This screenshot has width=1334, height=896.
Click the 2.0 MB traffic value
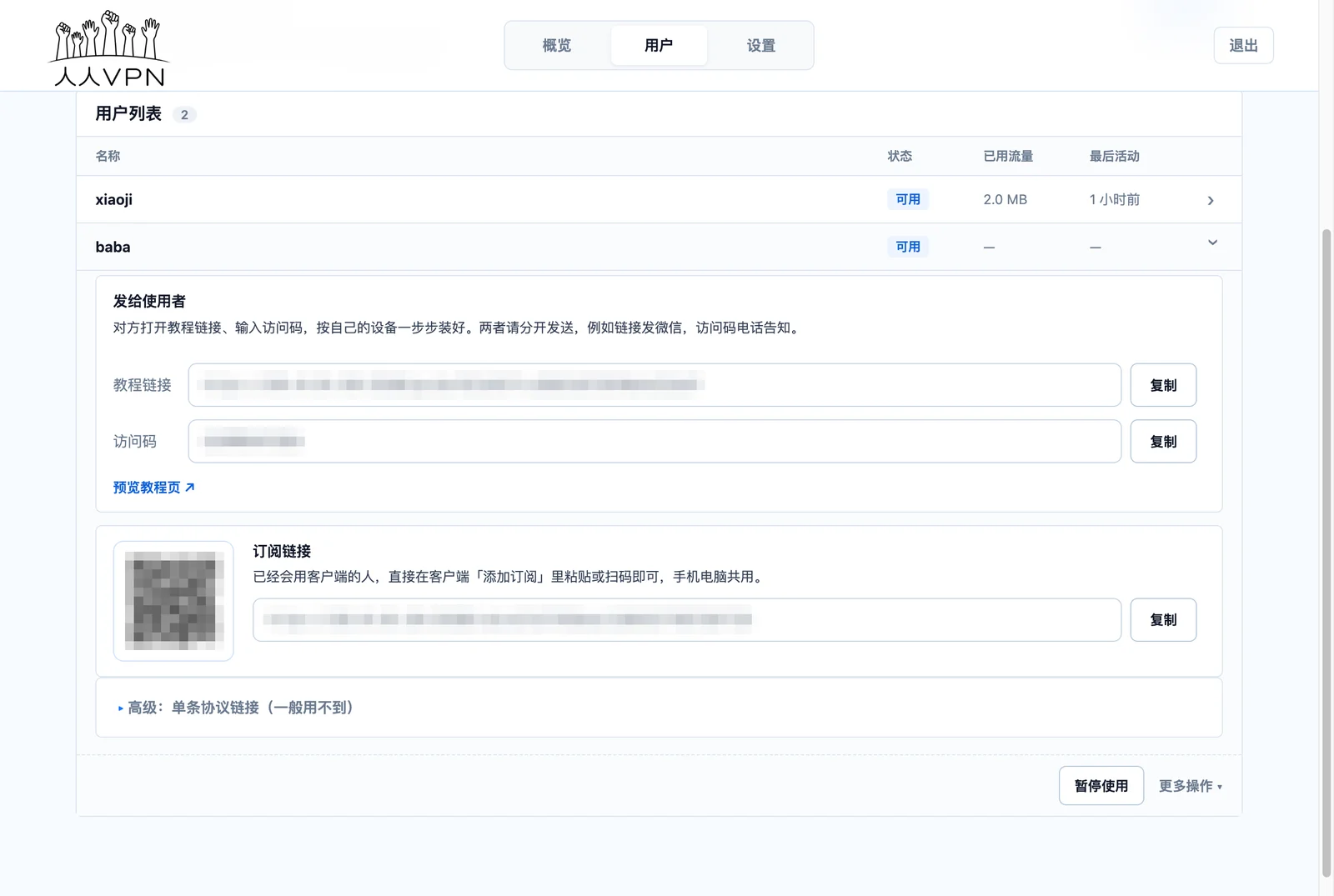pos(1005,199)
